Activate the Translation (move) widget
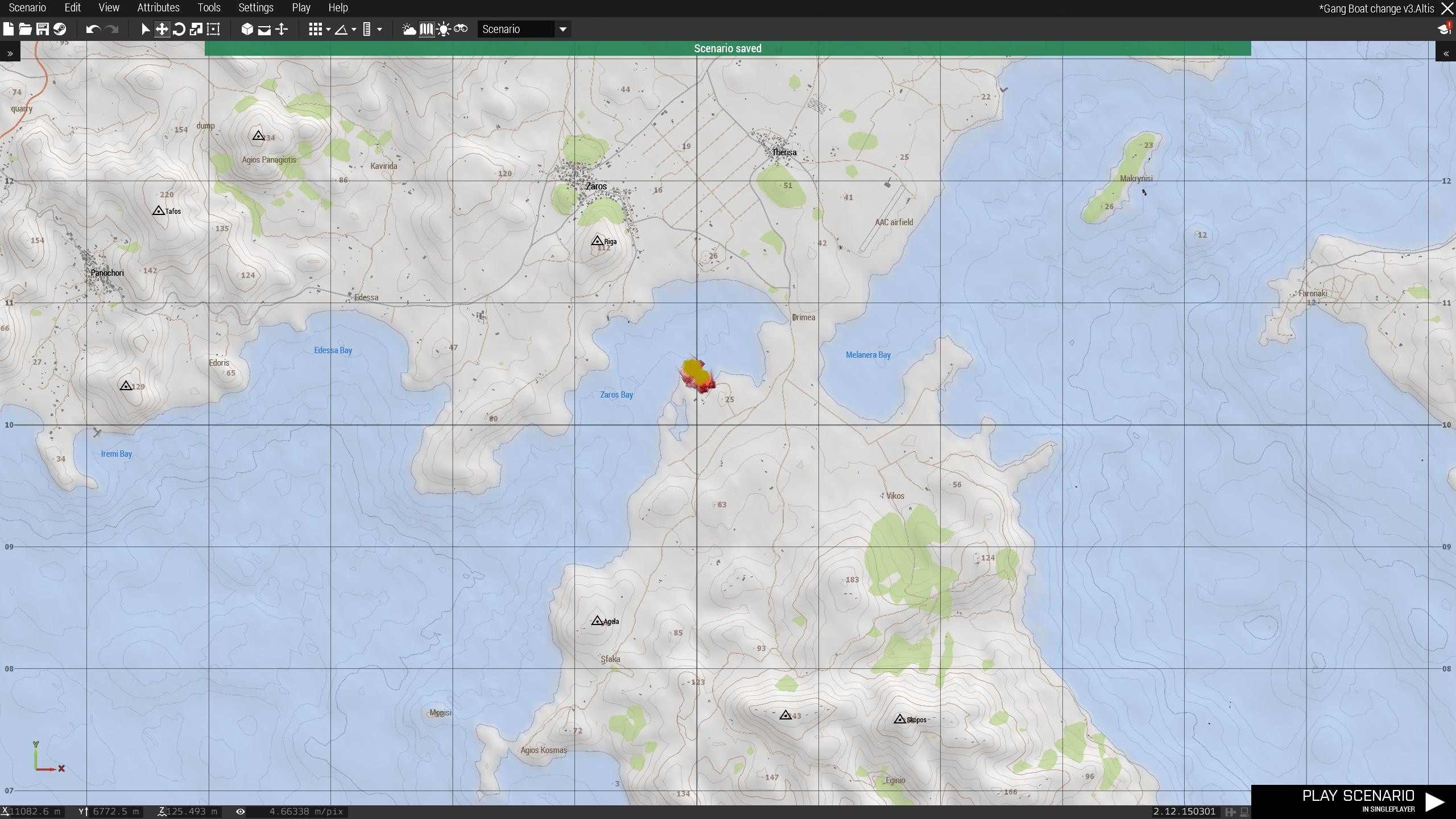1456x819 pixels. (x=162, y=29)
